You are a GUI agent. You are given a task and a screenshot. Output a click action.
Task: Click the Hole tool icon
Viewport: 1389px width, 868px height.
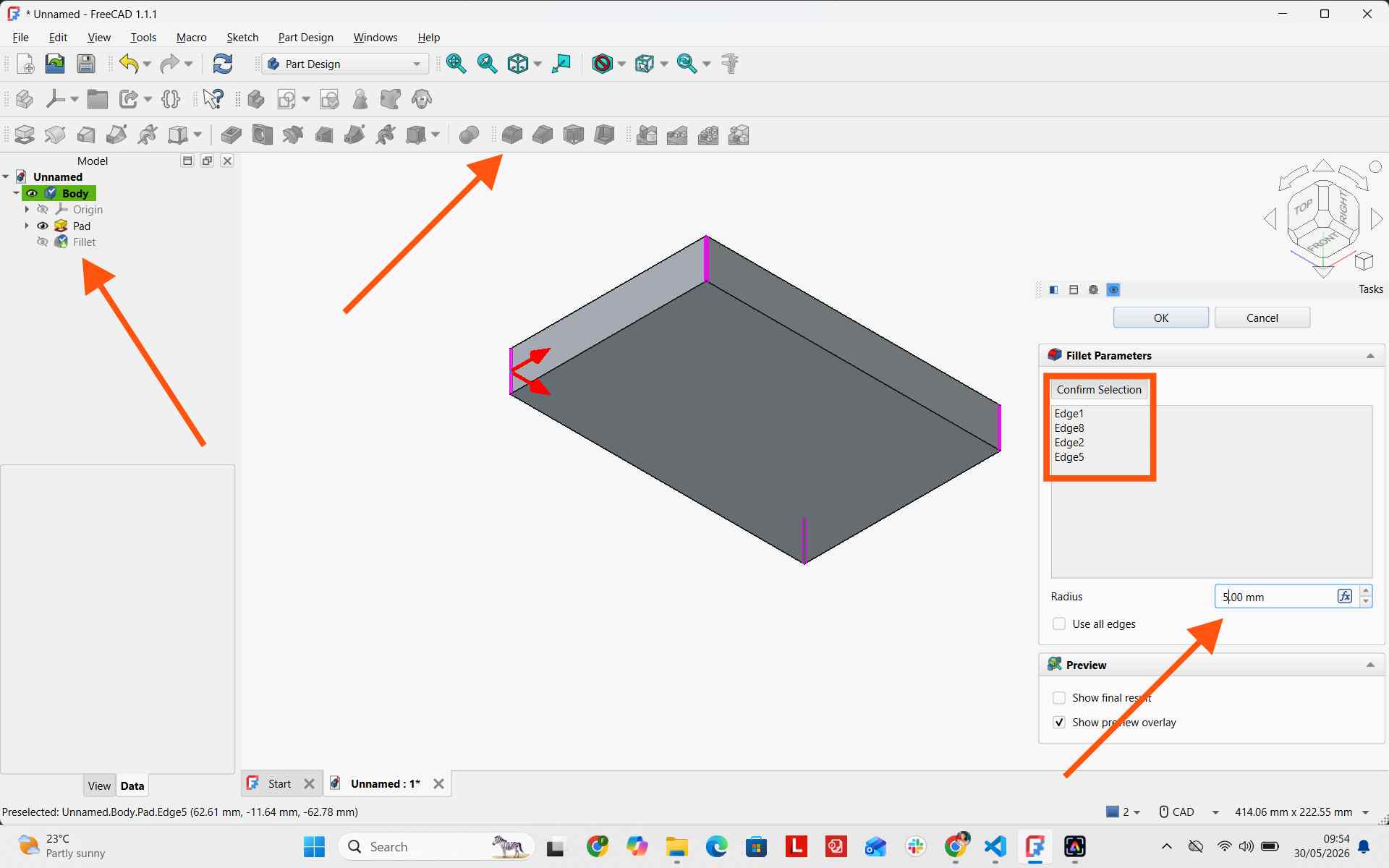point(263,135)
